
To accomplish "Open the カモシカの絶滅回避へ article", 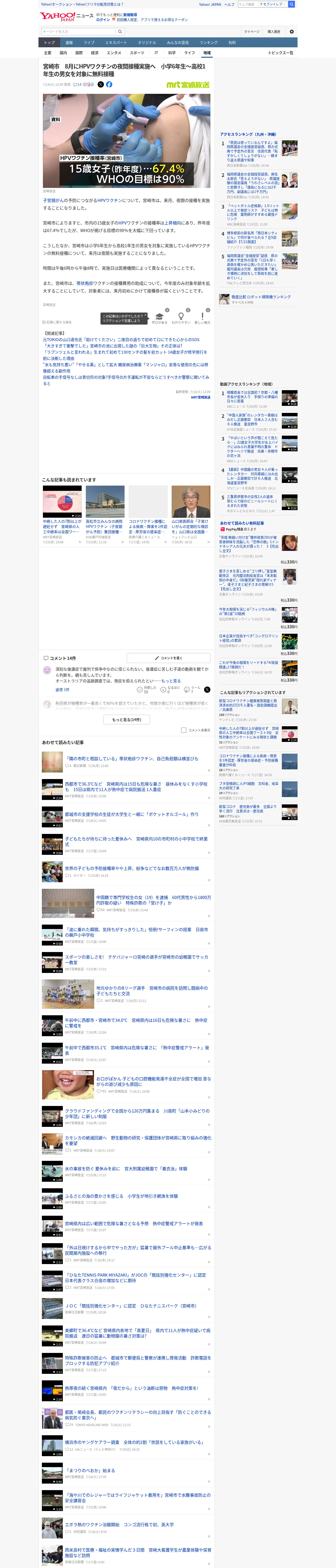I will (x=138, y=1140).
